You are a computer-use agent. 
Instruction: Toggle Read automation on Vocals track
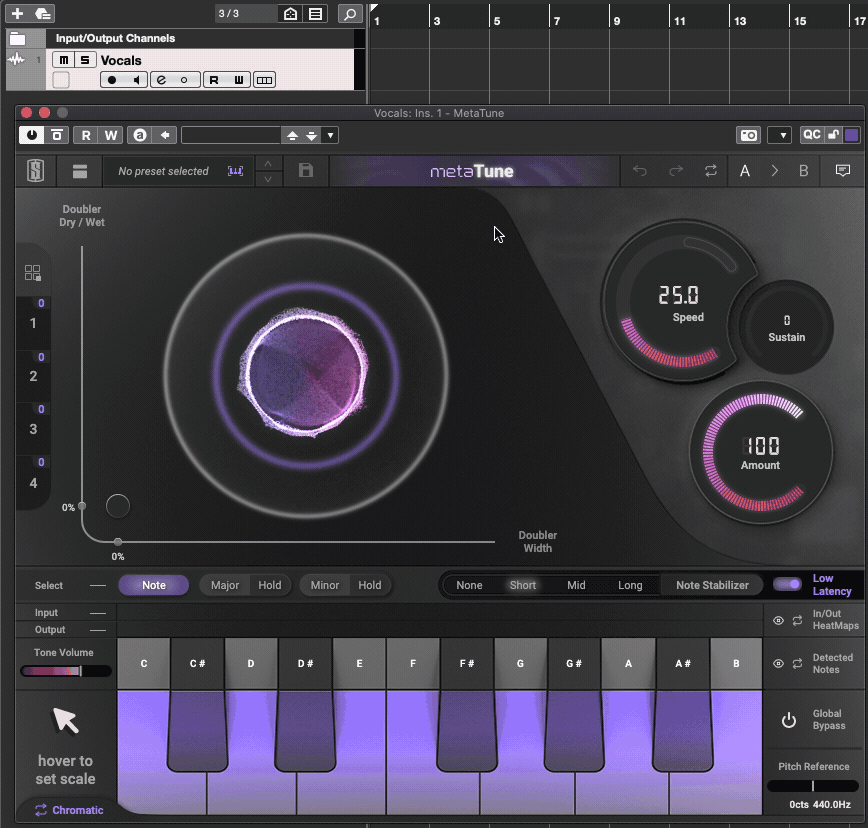pos(214,80)
